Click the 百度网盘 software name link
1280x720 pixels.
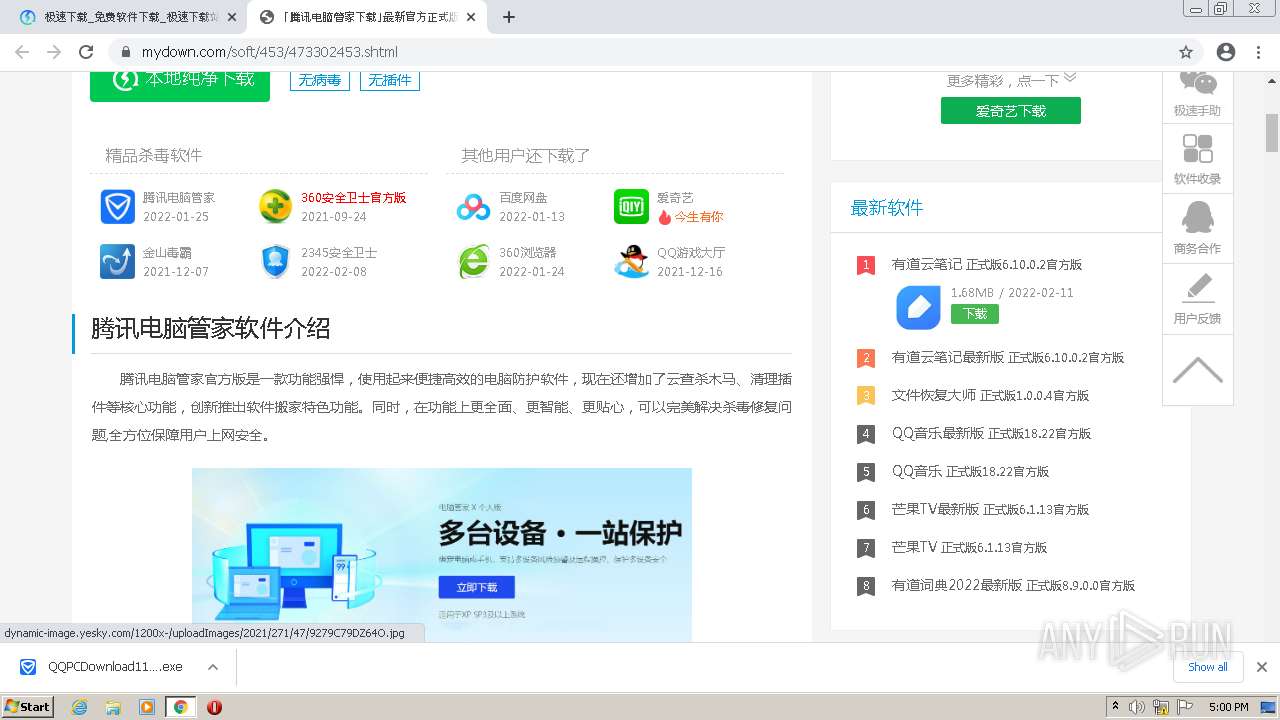pyautogui.click(x=523, y=198)
